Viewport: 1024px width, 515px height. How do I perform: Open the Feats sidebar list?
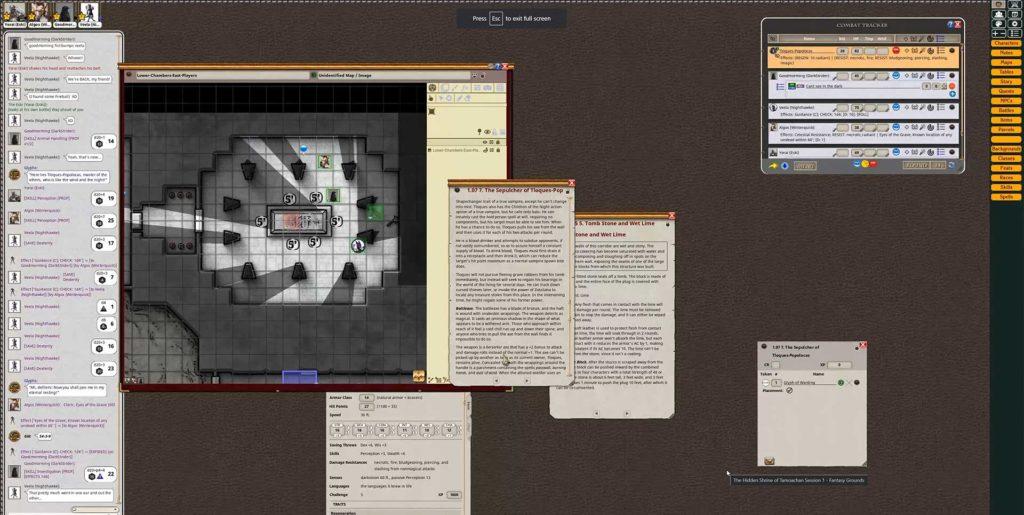point(1006,168)
